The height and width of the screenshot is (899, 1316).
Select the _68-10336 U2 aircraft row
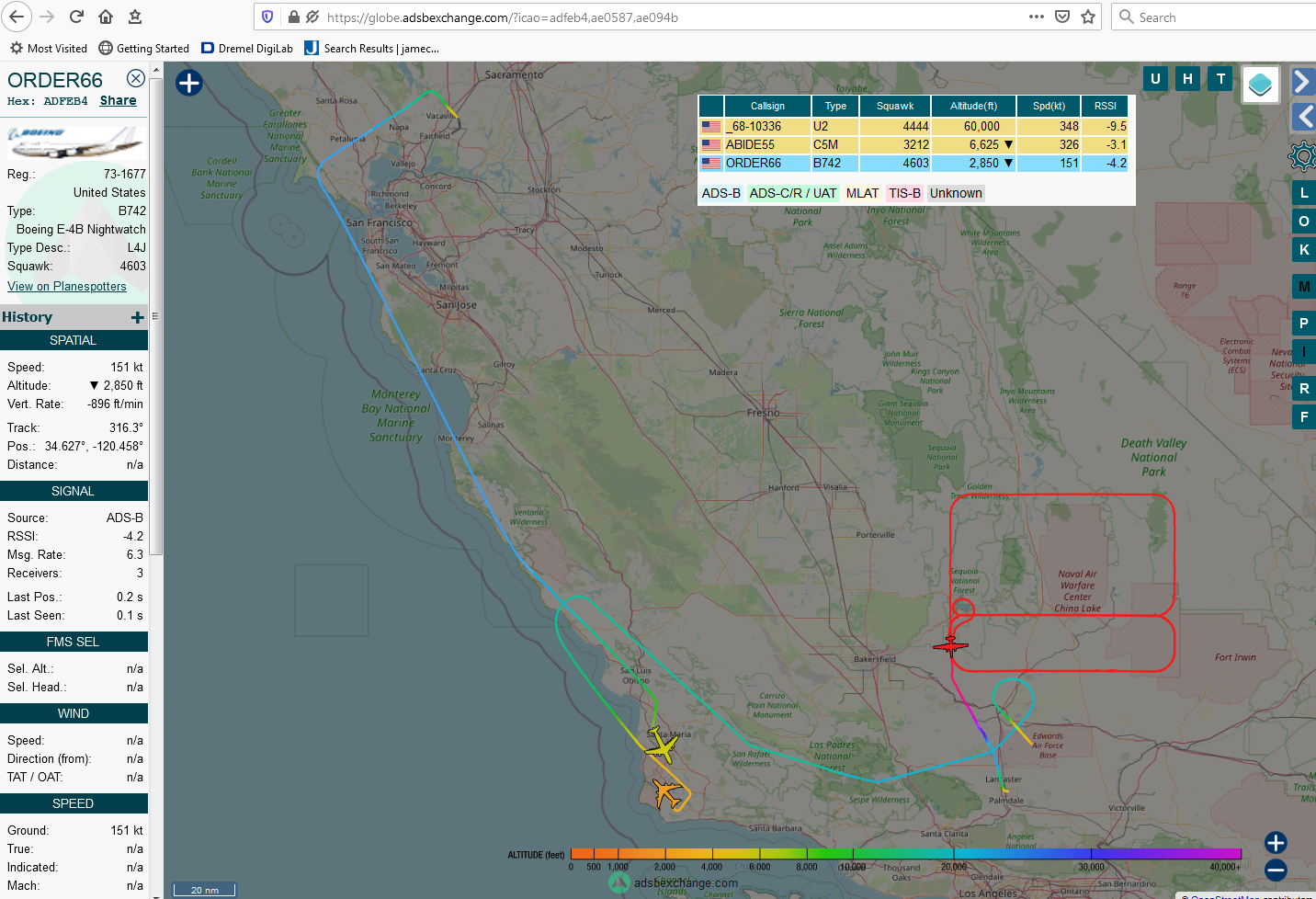(913, 127)
